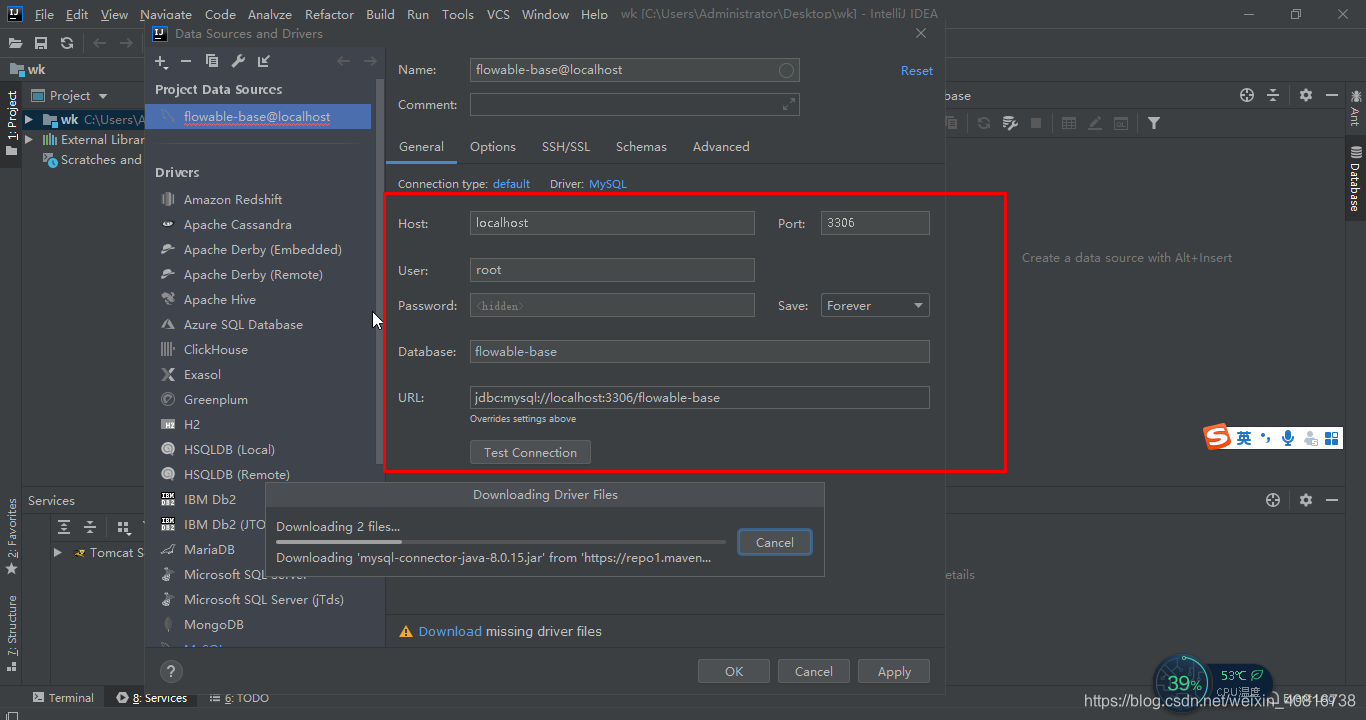
Task: Click the Port field showing 3306
Action: coord(875,223)
